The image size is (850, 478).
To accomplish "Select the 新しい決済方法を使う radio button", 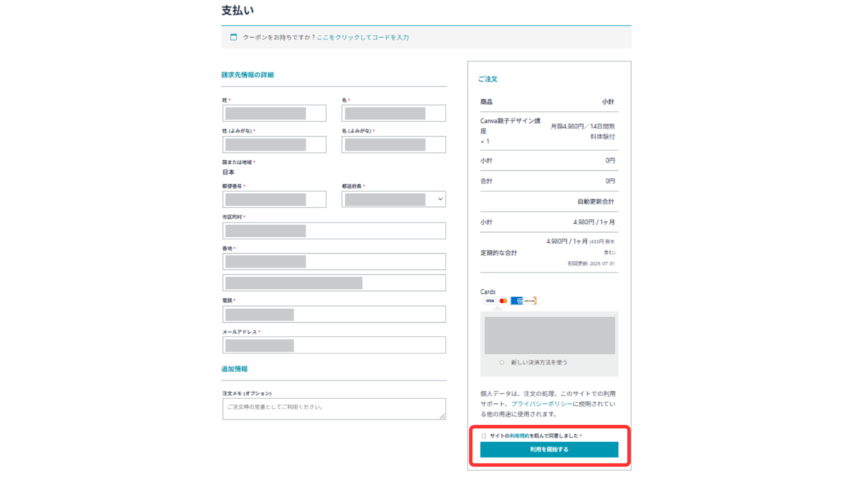I will (501, 363).
